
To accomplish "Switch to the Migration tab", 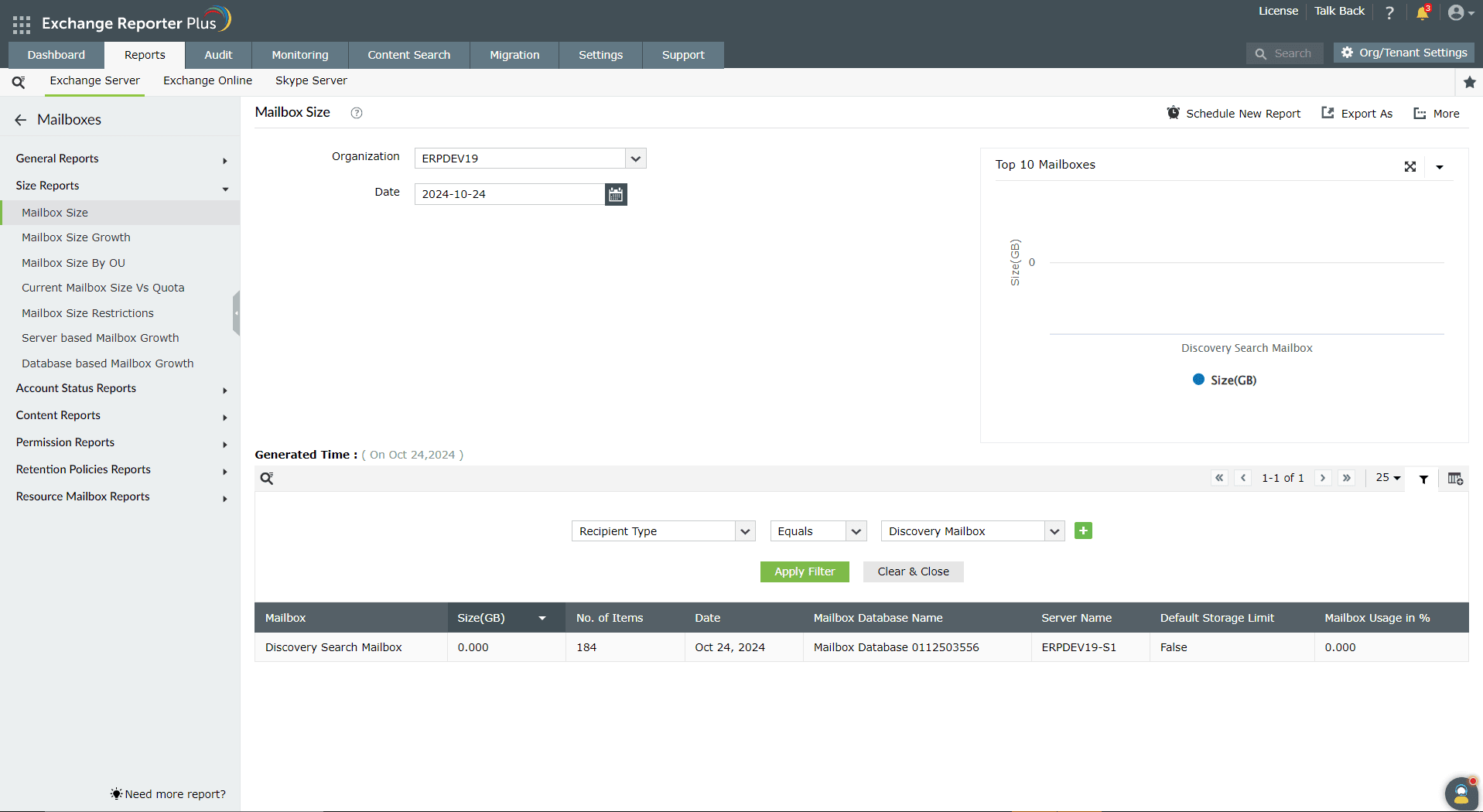I will (x=514, y=55).
